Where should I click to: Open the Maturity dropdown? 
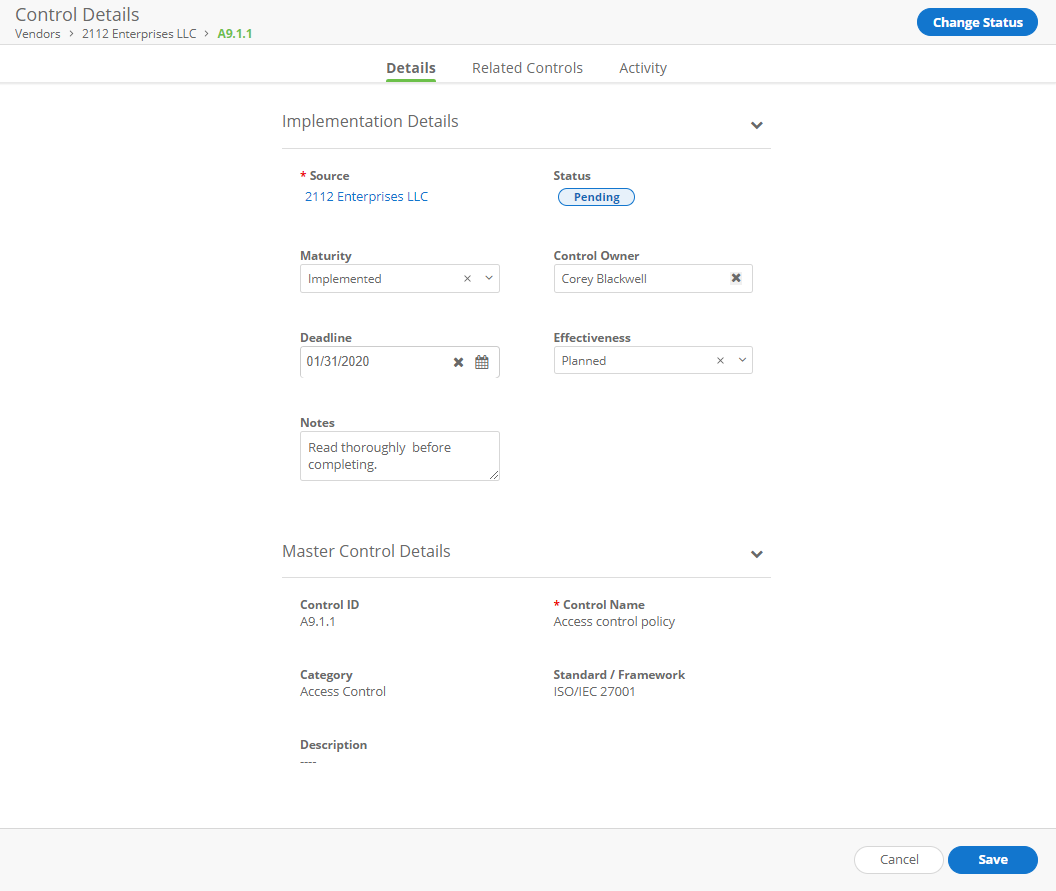coord(489,278)
